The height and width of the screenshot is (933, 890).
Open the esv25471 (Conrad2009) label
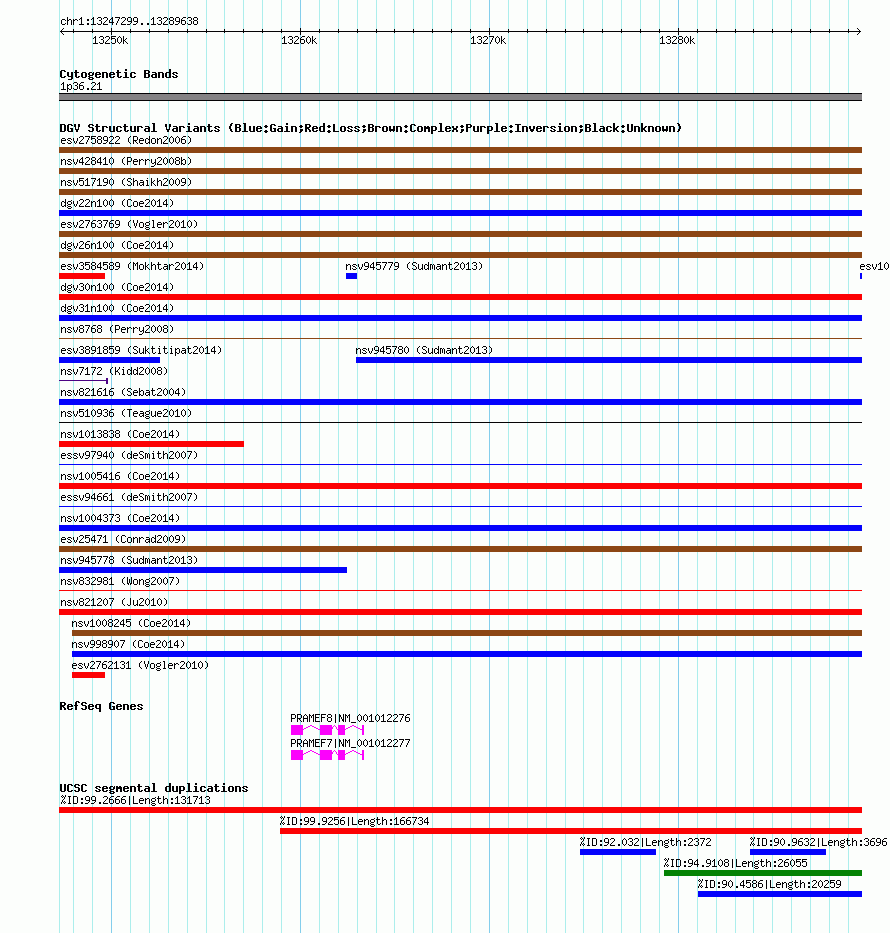pos(123,539)
